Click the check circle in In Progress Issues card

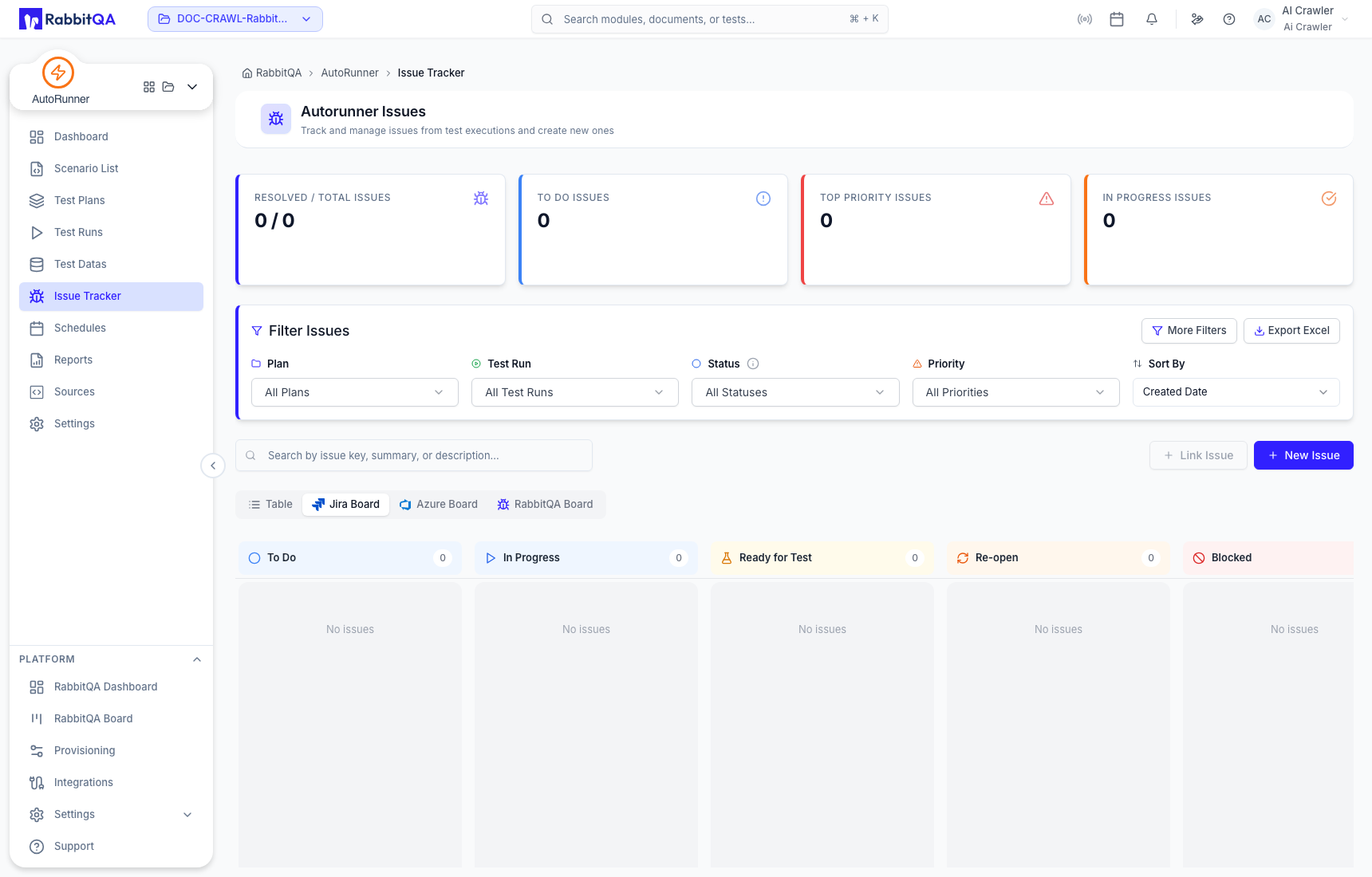[1329, 199]
